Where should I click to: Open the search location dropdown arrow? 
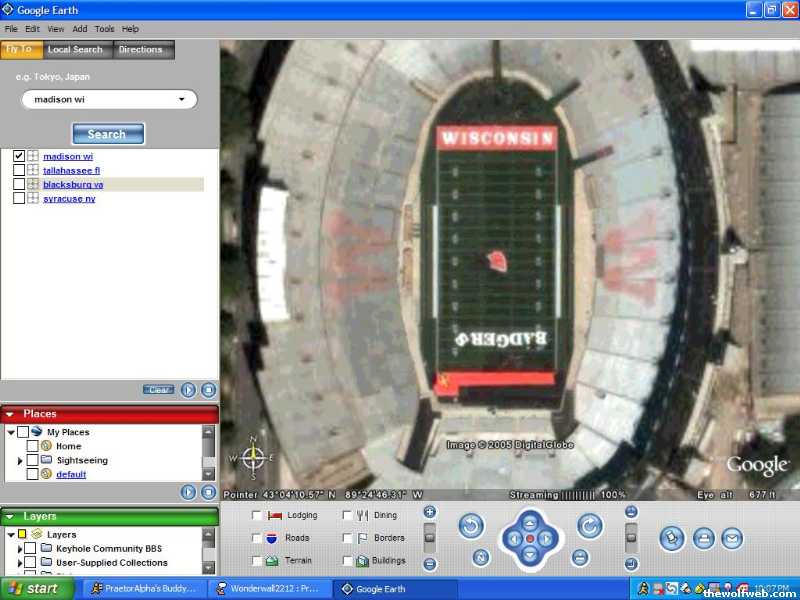[182, 99]
